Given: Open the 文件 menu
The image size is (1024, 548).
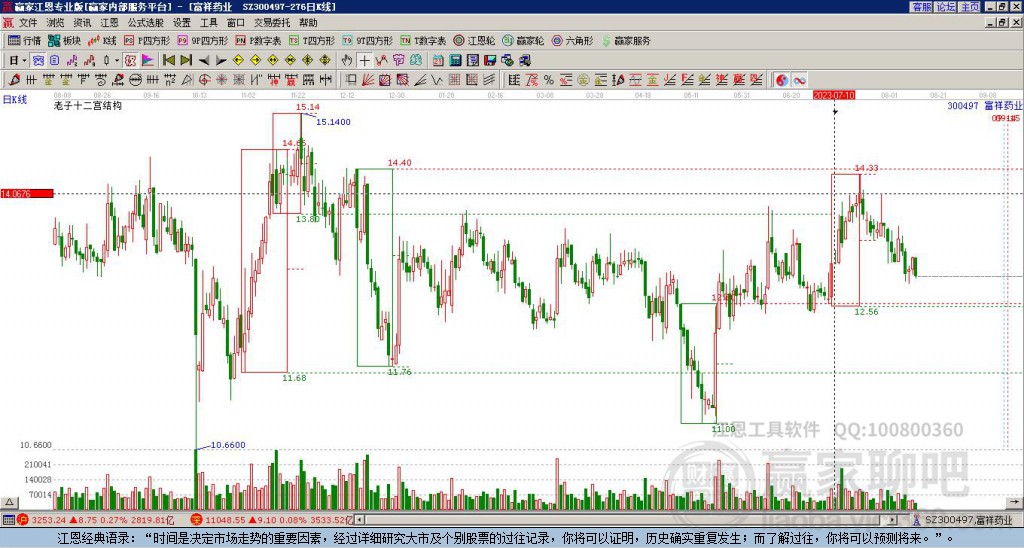Looking at the screenshot, I should (27, 23).
